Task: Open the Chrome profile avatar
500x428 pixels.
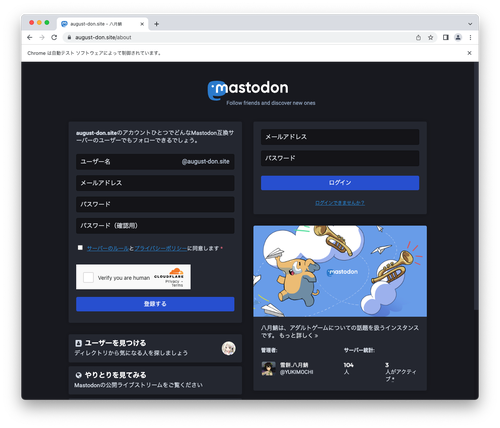Action: 458,37
